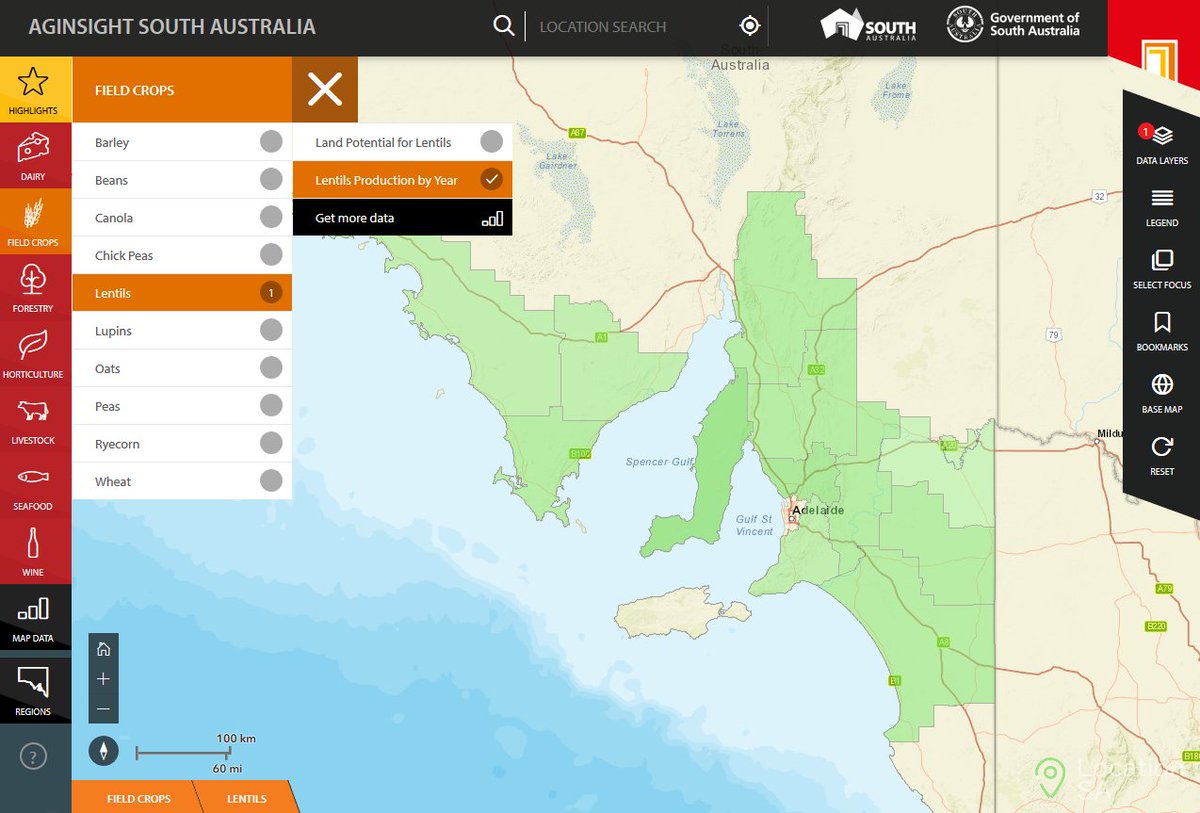Open the Livestock category
The image size is (1200, 813).
click(x=35, y=419)
